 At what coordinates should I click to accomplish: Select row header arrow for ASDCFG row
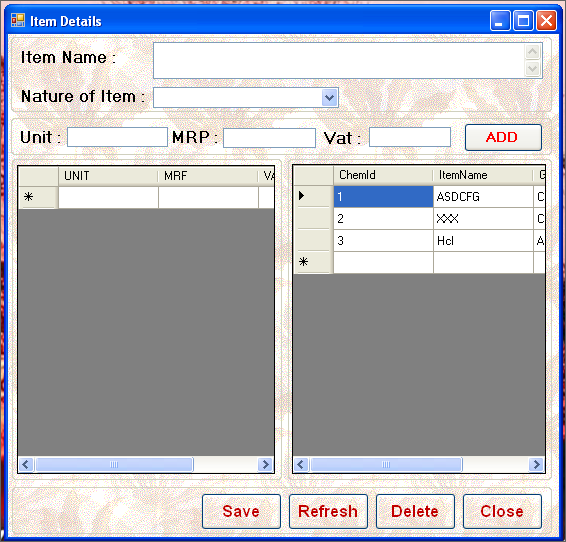click(x=313, y=196)
